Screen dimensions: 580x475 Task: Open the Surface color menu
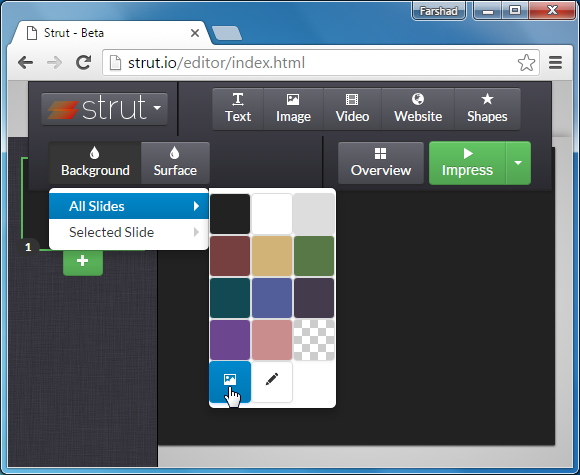pos(175,163)
